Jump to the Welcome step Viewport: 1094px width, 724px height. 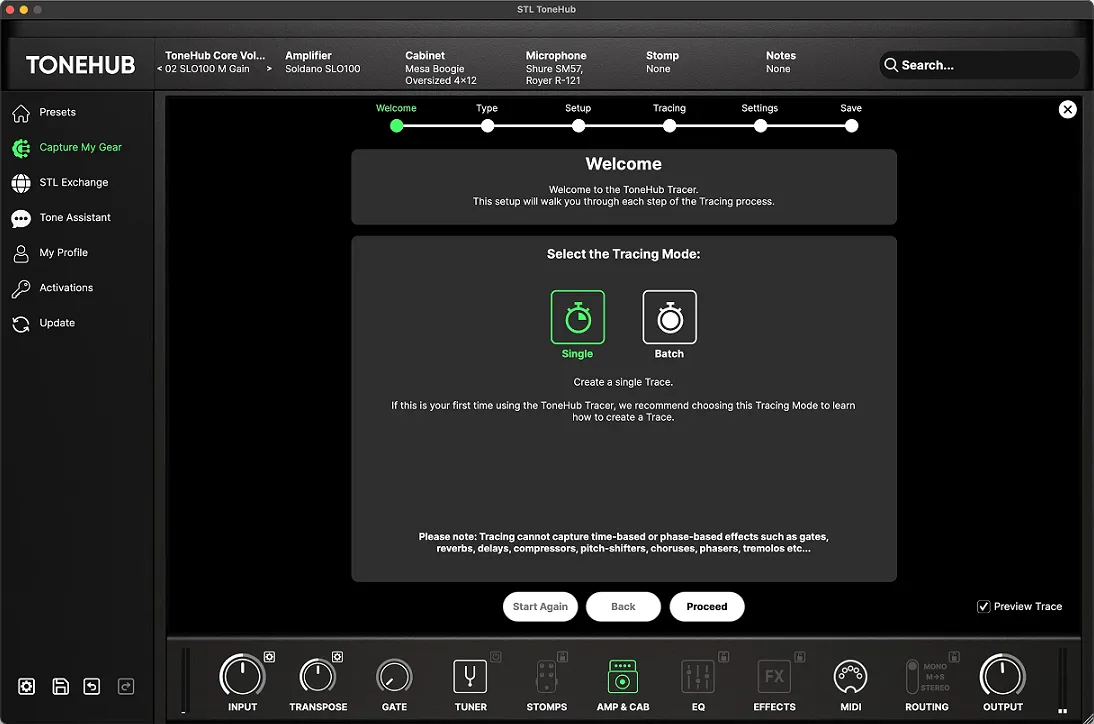coord(396,126)
